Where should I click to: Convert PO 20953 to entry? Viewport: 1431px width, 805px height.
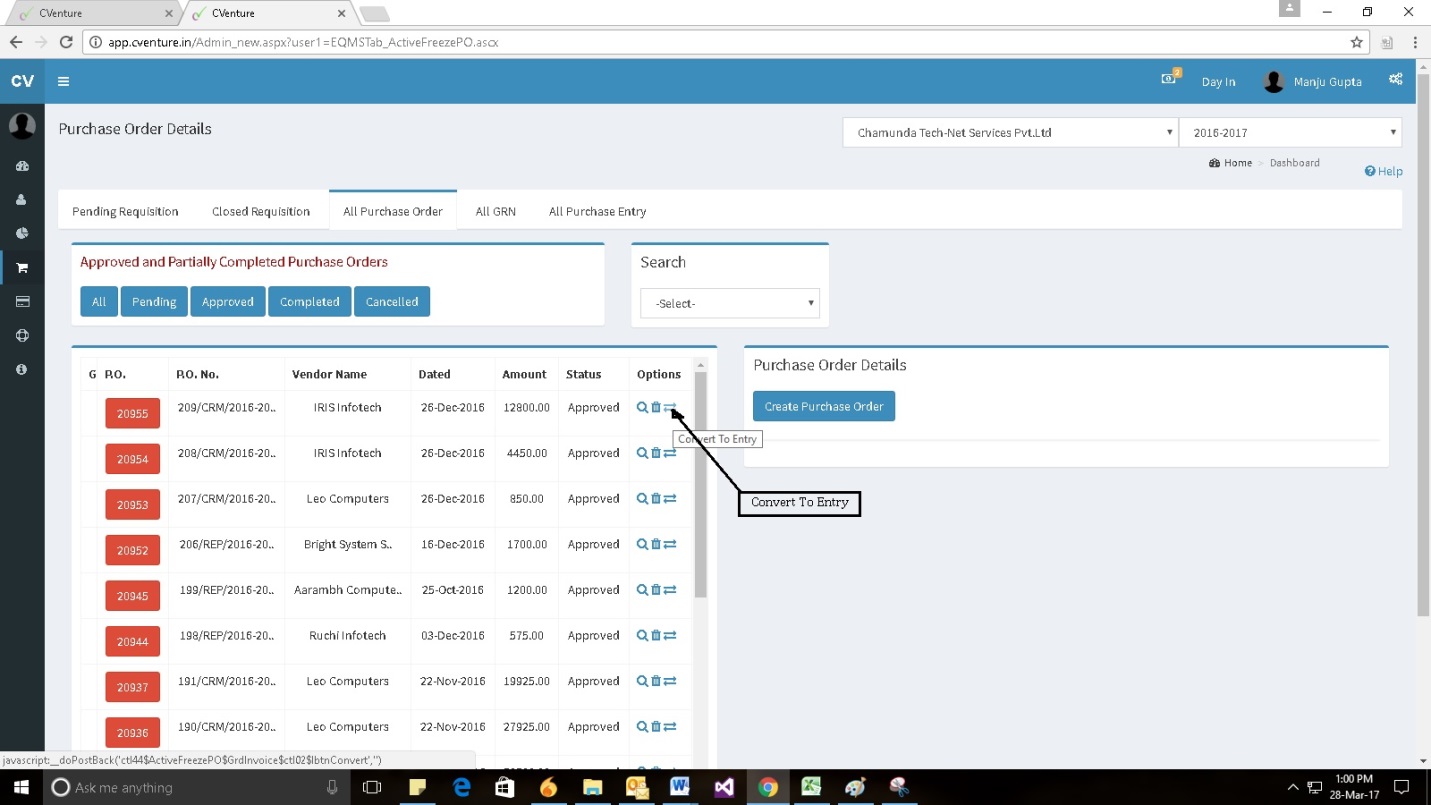[x=670, y=499]
